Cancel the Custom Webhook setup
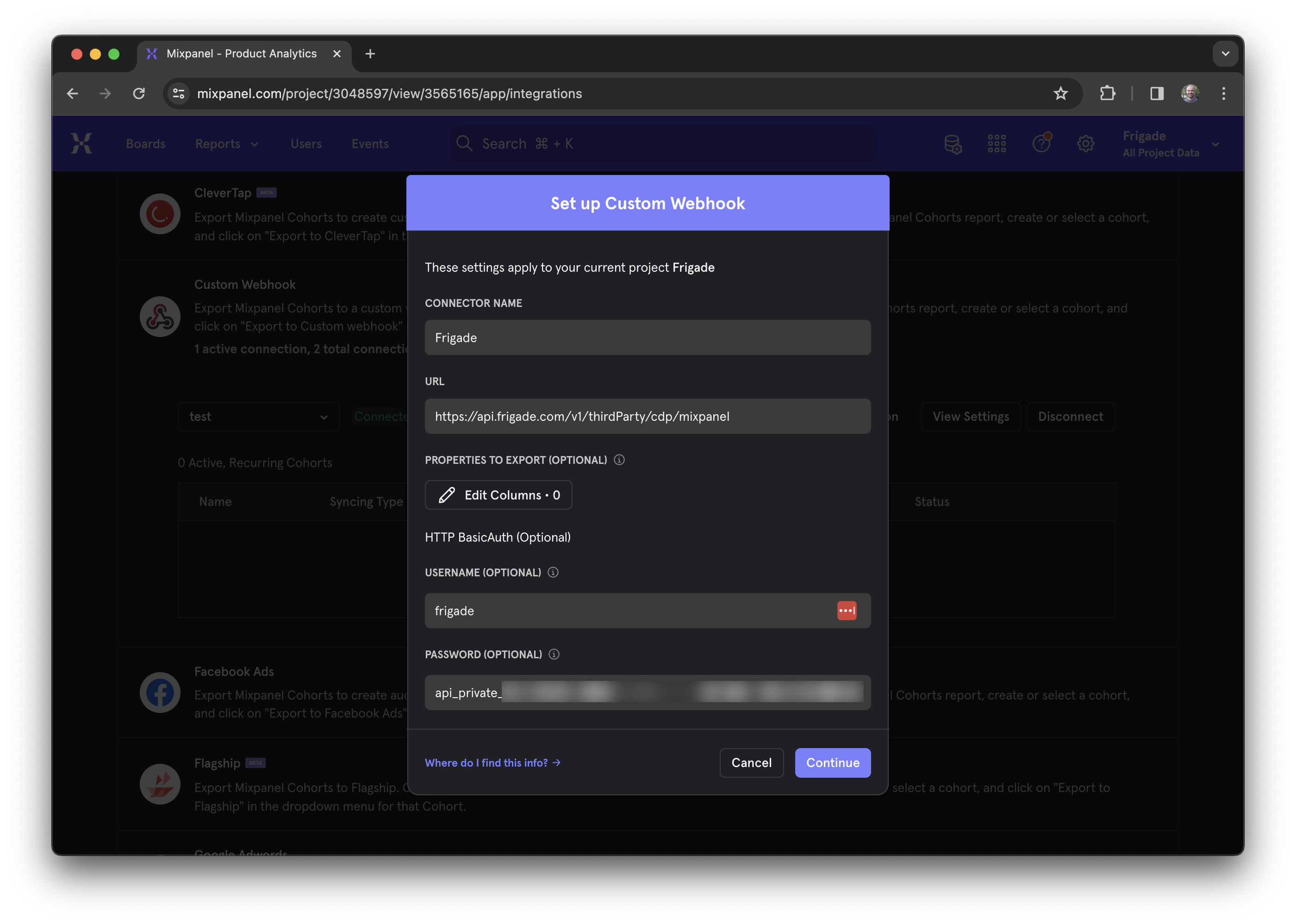Screen dimensions: 1296x924 [751, 762]
